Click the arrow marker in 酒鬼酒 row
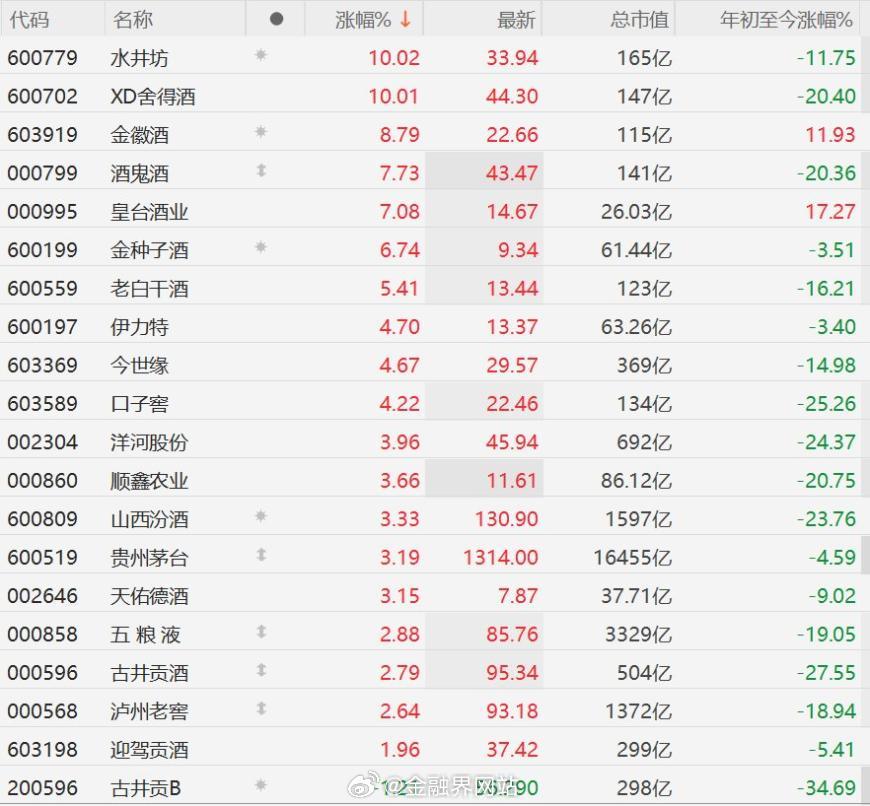 (x=261, y=170)
